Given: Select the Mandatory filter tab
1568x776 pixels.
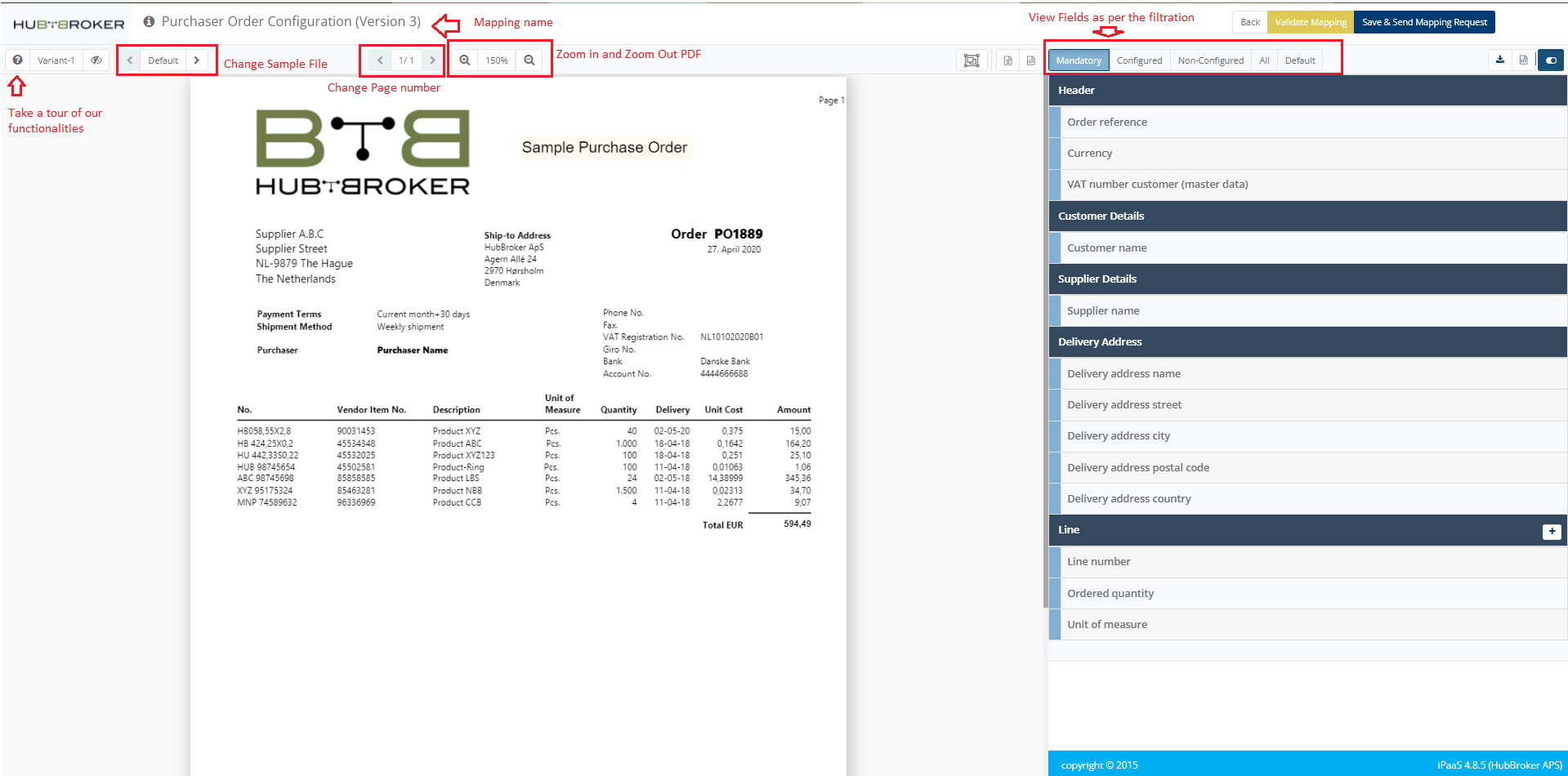Looking at the screenshot, I should [1079, 60].
